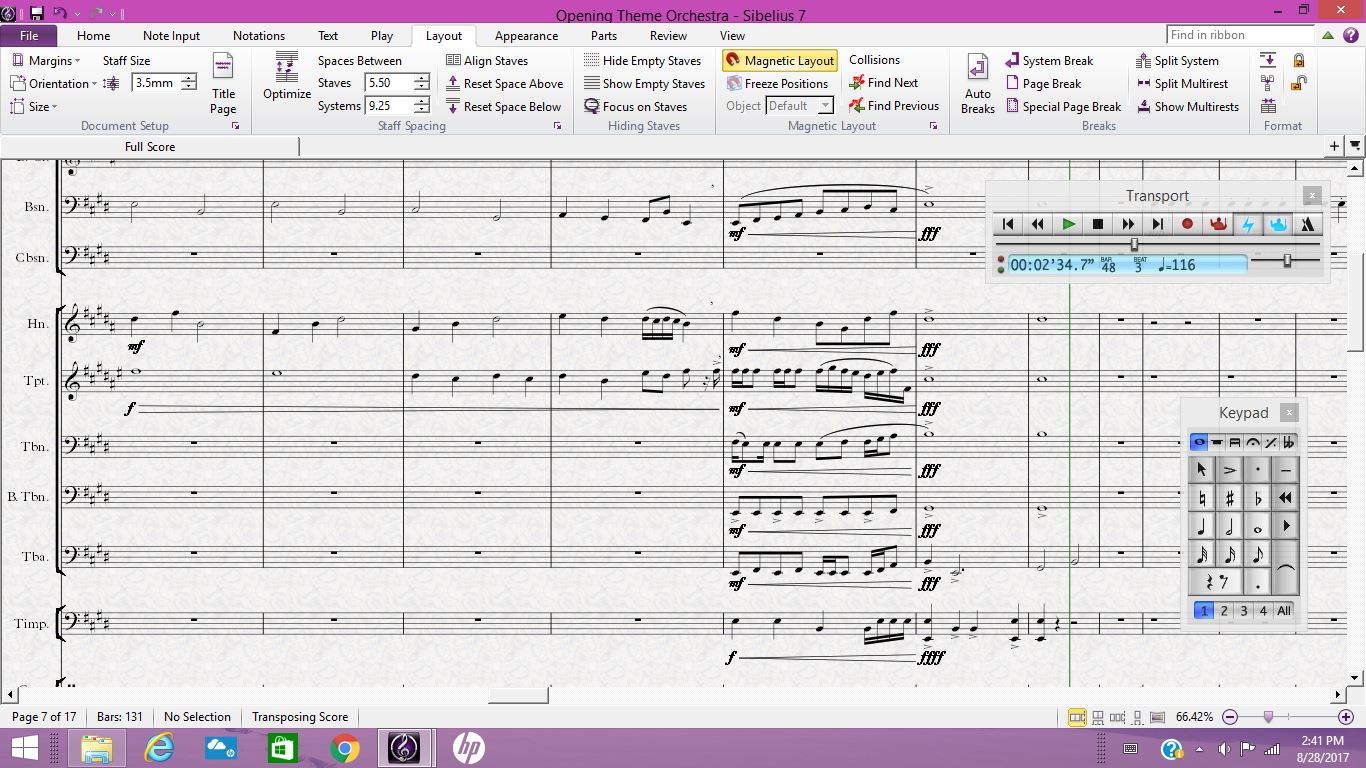Click the red Live Tempo record conductor icon
This screenshot has width=1366, height=768.
coord(1217,224)
